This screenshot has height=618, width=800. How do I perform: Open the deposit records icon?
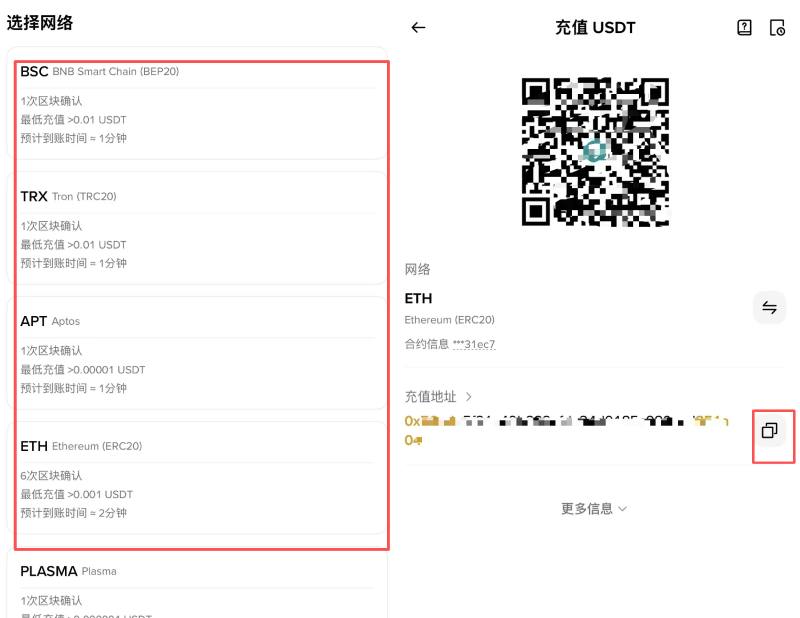coord(779,28)
